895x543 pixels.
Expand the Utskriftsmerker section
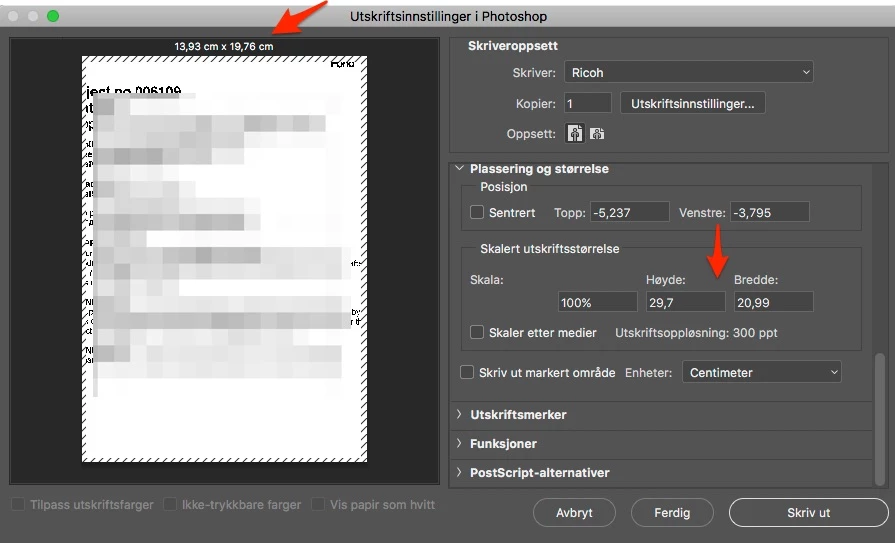(x=459, y=415)
